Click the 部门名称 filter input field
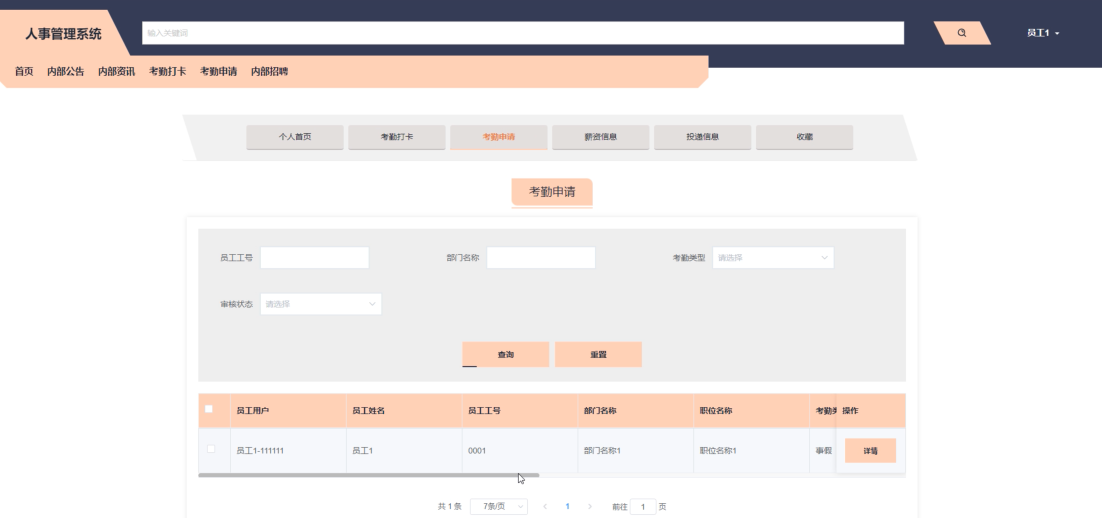 click(x=541, y=258)
